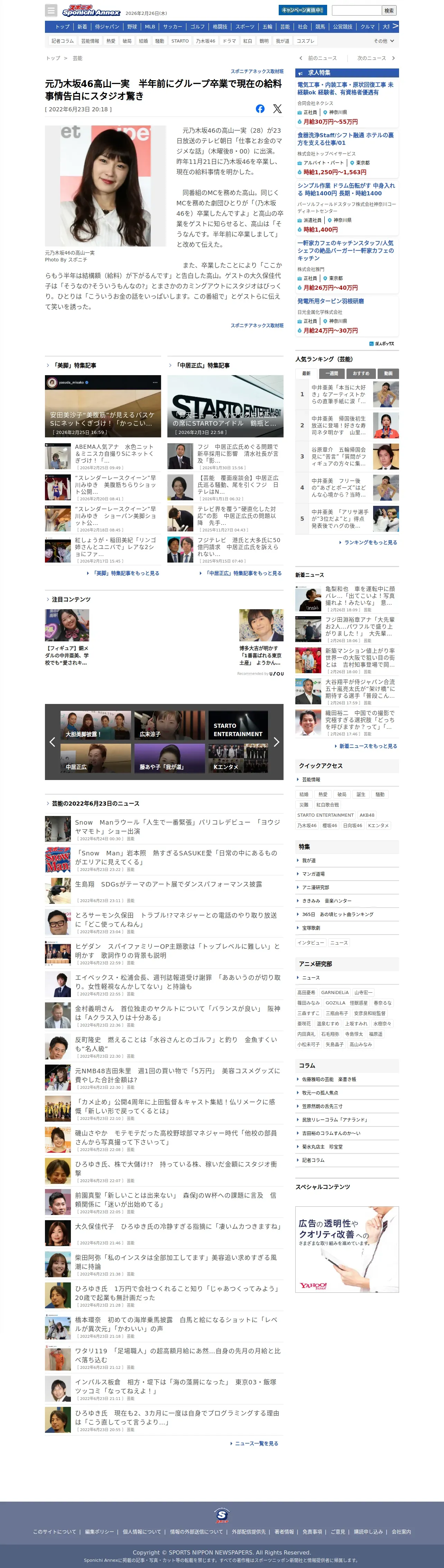Open サッカー in the navigation bar
The width and height of the screenshot is (444, 1568).
click(172, 27)
